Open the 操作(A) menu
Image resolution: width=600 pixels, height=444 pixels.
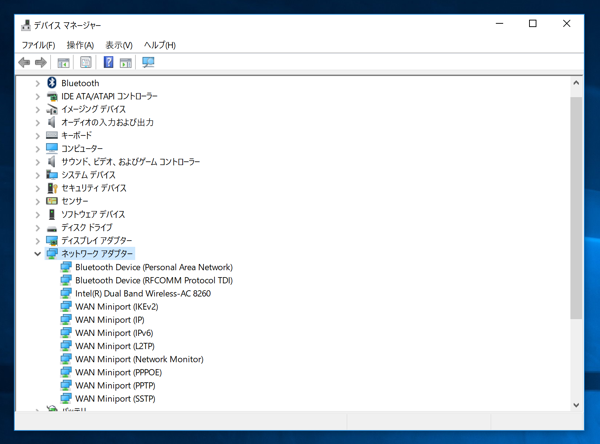[x=80, y=45]
